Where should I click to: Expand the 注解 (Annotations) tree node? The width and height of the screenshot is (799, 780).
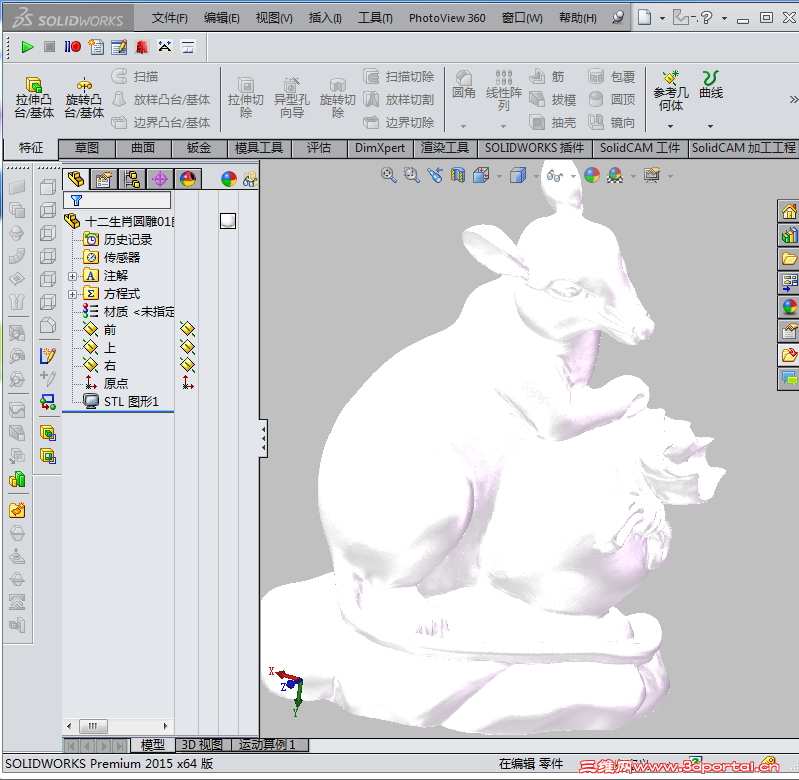tap(72, 277)
